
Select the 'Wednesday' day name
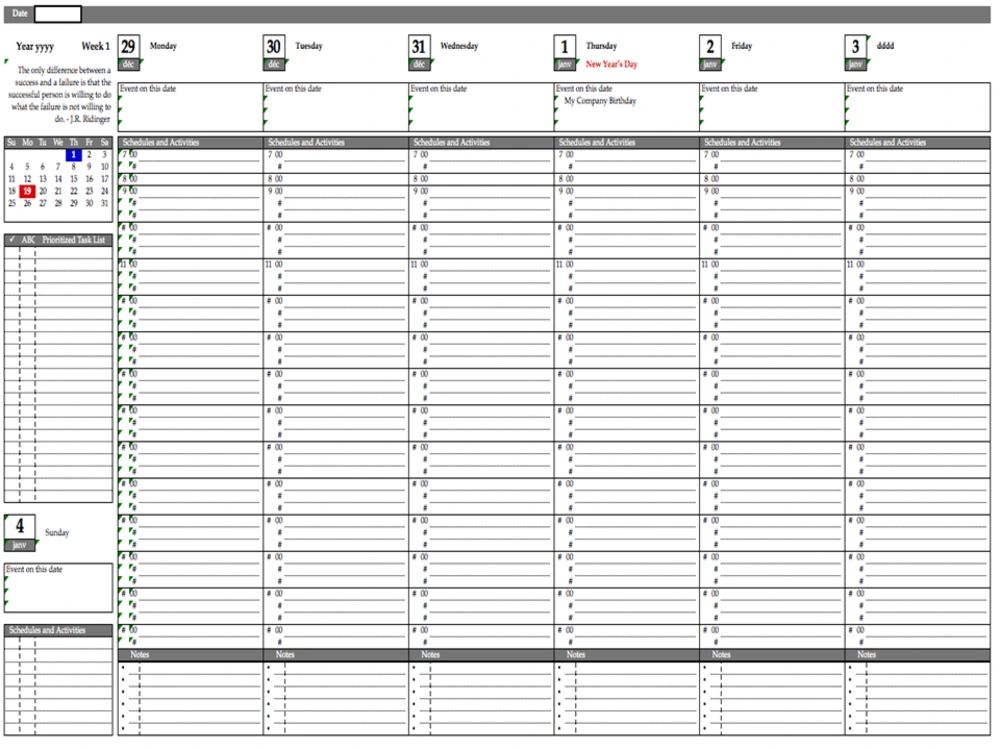pos(459,46)
